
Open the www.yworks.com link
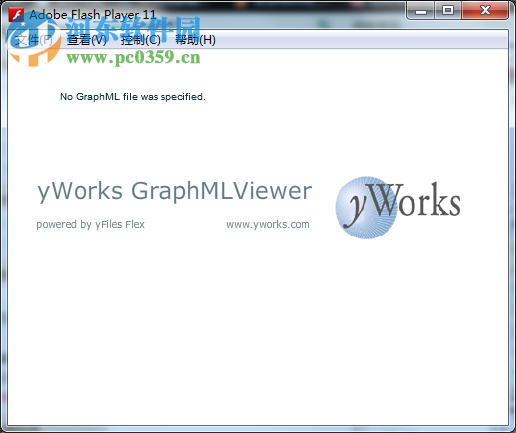[268, 224]
